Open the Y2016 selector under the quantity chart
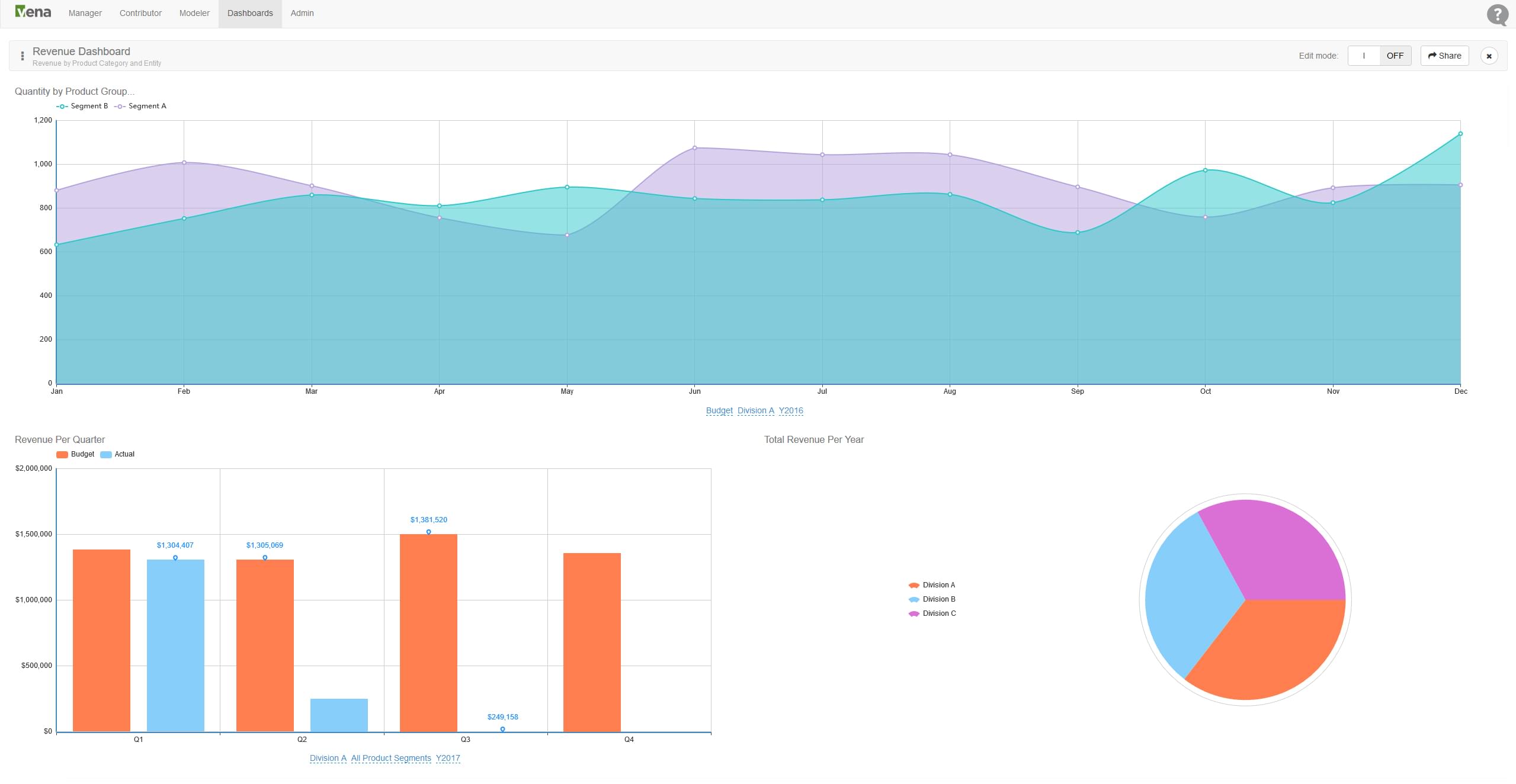Image resolution: width=1516 pixels, height=784 pixels. (x=790, y=410)
